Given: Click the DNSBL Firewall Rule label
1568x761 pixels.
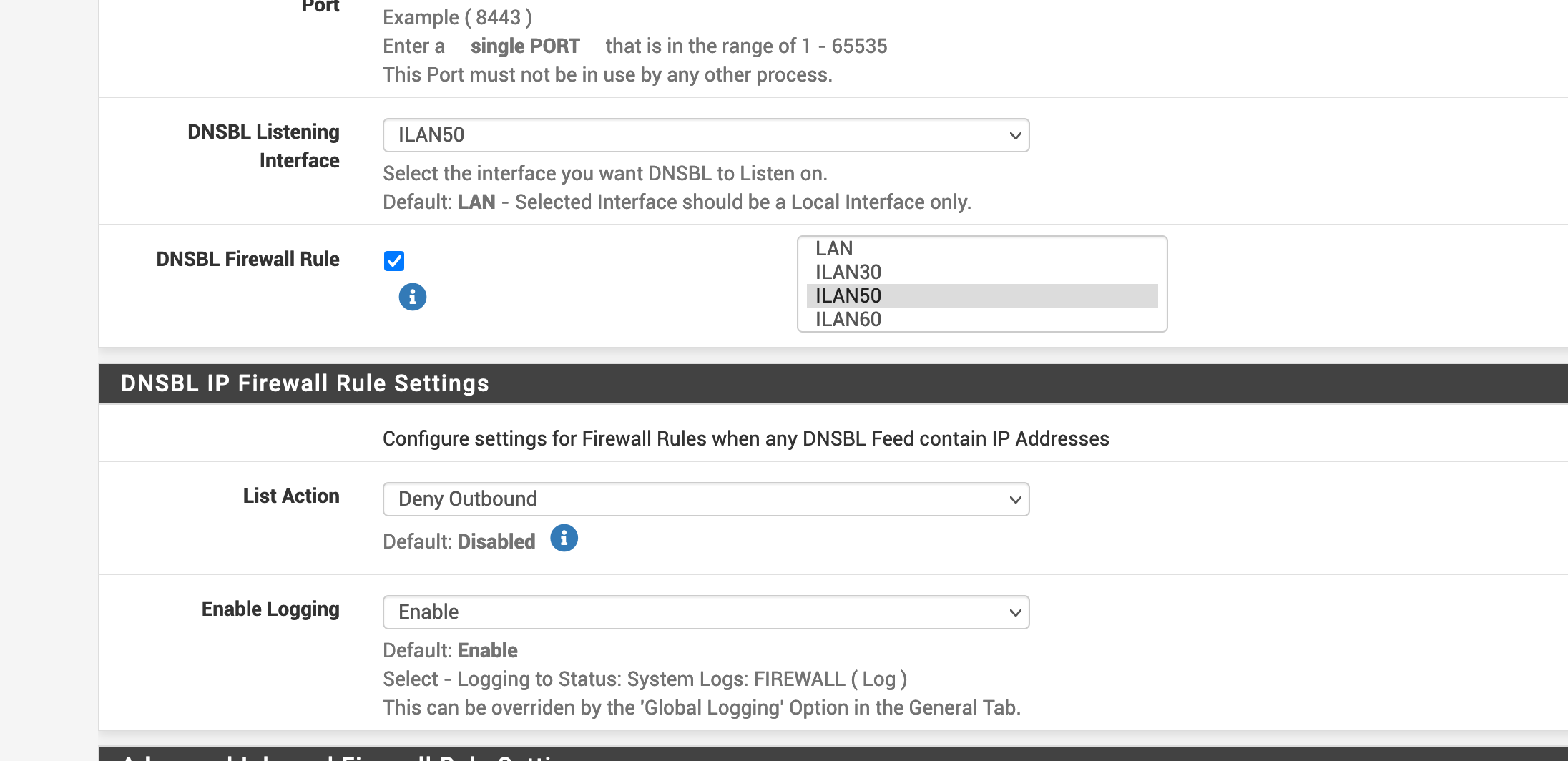Looking at the screenshot, I should point(248,259).
